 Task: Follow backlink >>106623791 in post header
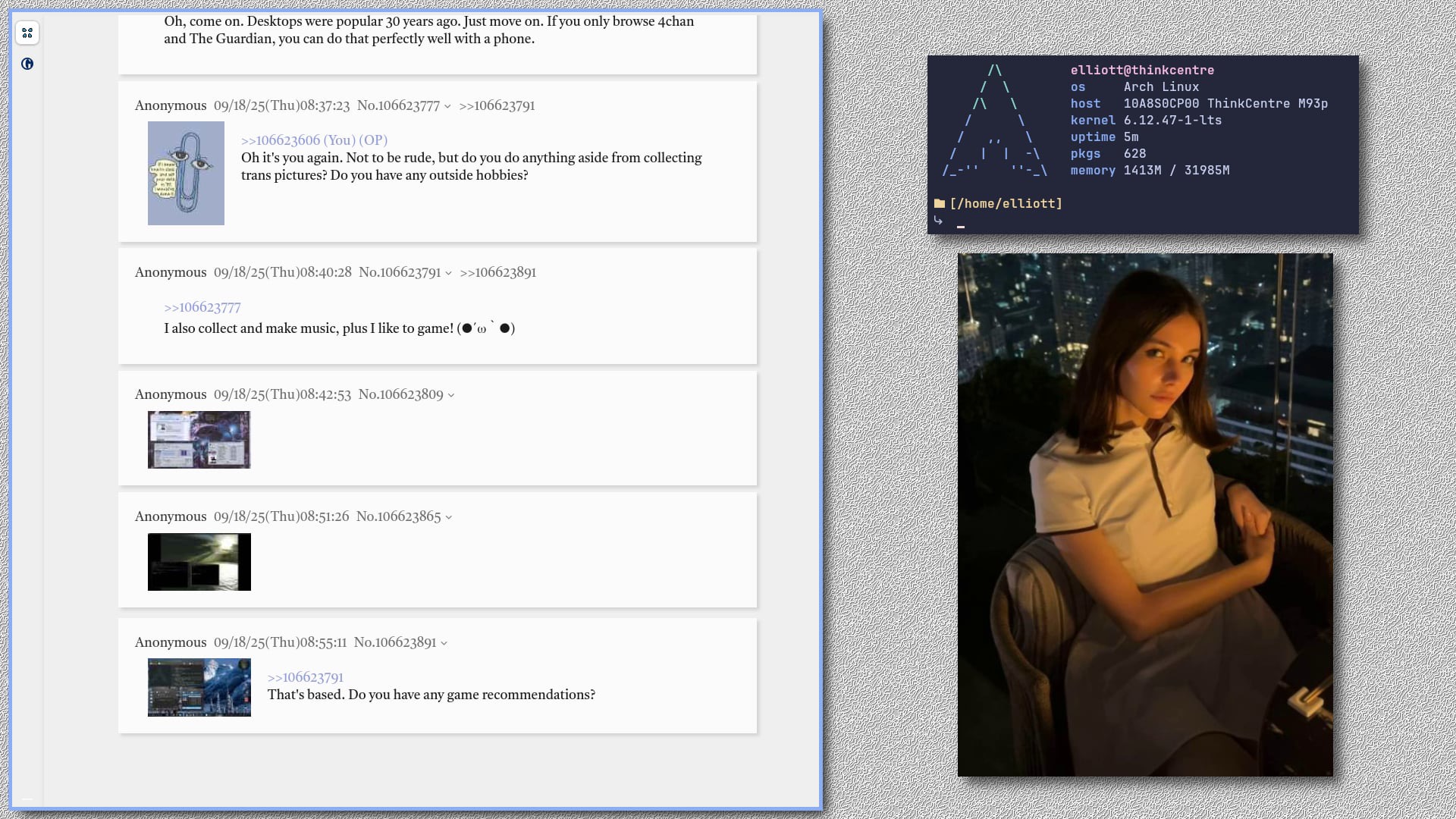tap(497, 105)
